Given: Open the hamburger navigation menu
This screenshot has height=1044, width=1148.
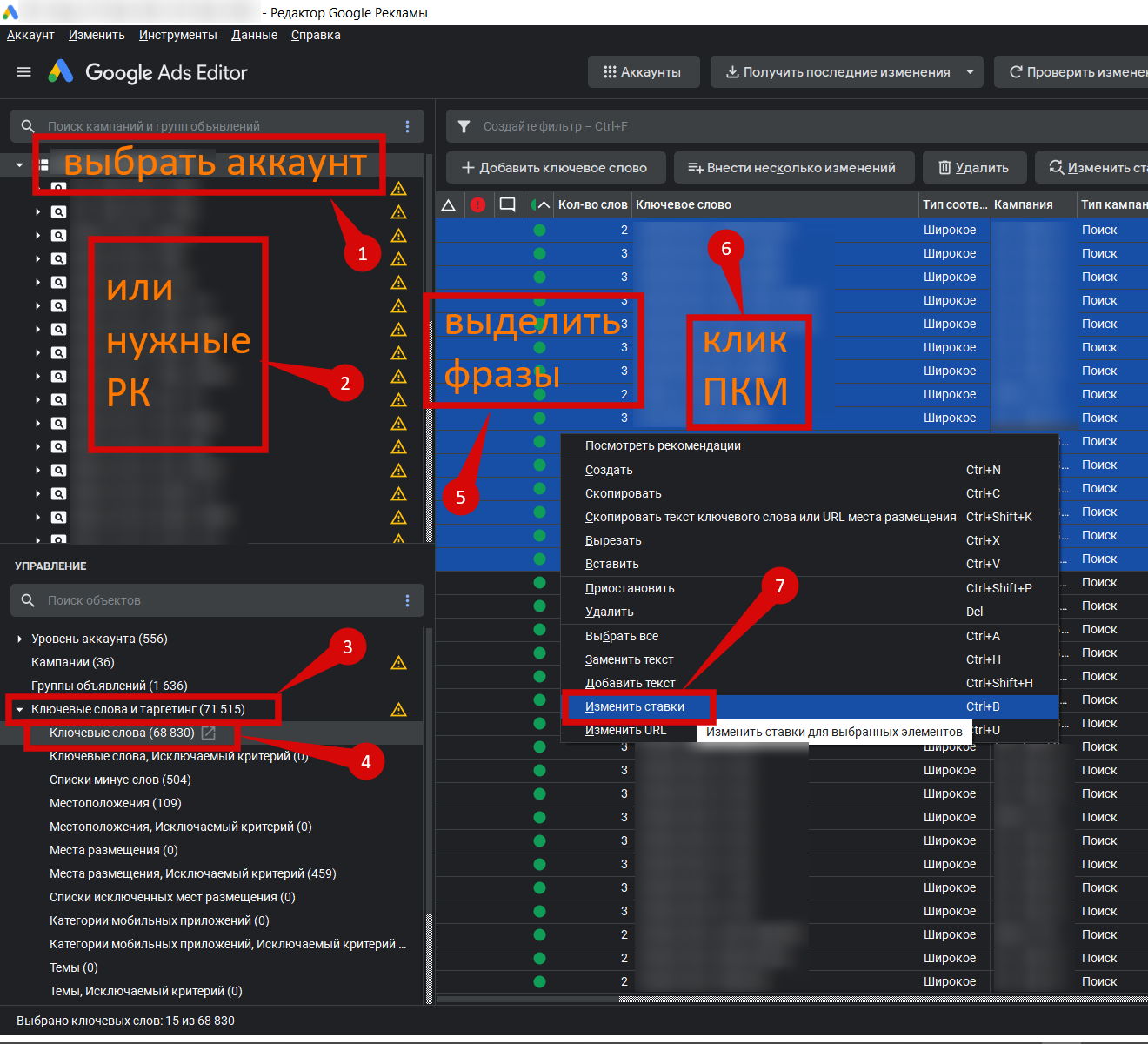Looking at the screenshot, I should (24, 72).
